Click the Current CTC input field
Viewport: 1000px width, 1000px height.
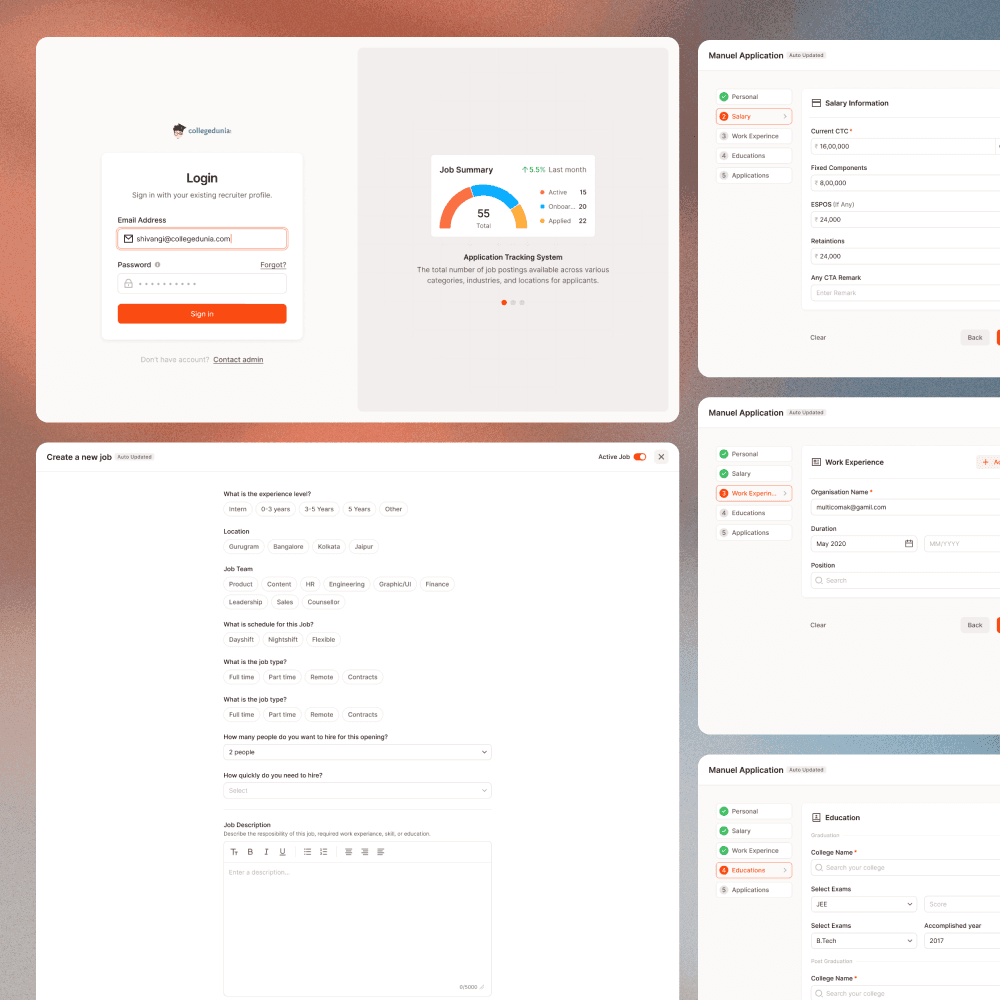[902, 146]
